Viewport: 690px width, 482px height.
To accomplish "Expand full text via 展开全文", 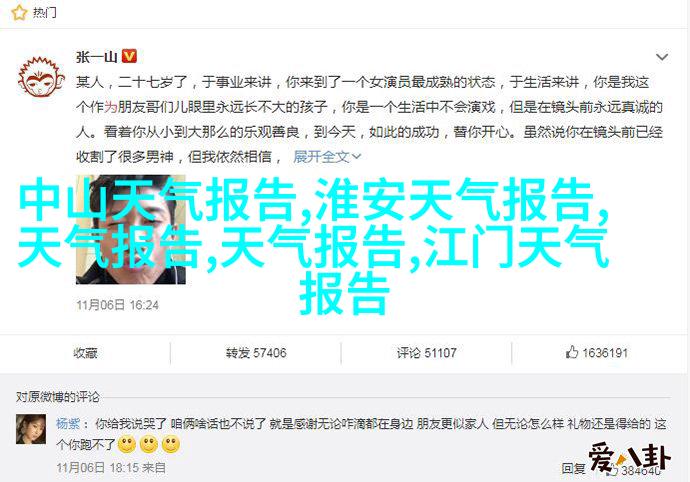I will [x=327, y=156].
